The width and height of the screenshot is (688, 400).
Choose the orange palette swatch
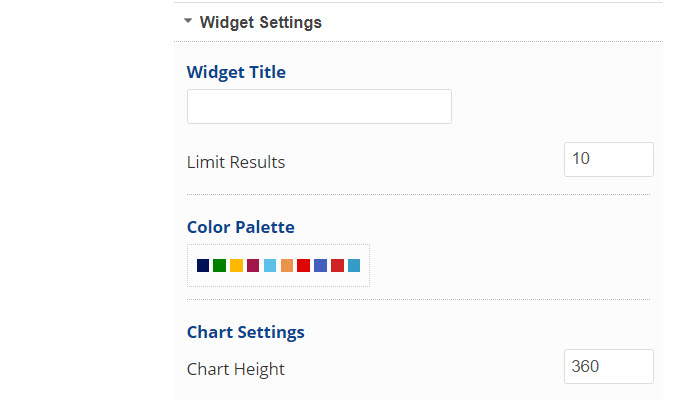[x=287, y=266]
